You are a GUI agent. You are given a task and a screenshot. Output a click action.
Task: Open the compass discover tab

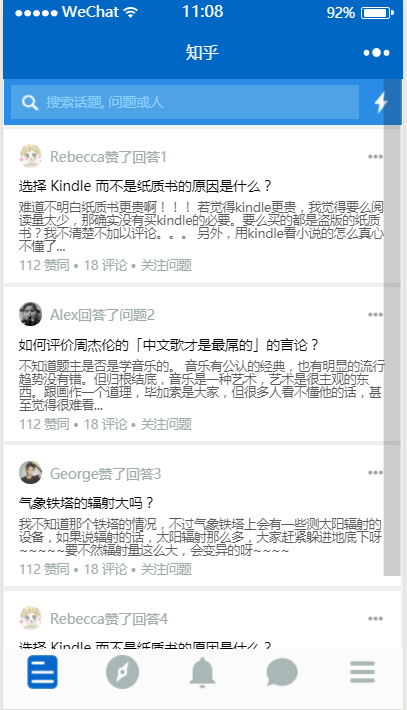pyautogui.click(x=122, y=672)
